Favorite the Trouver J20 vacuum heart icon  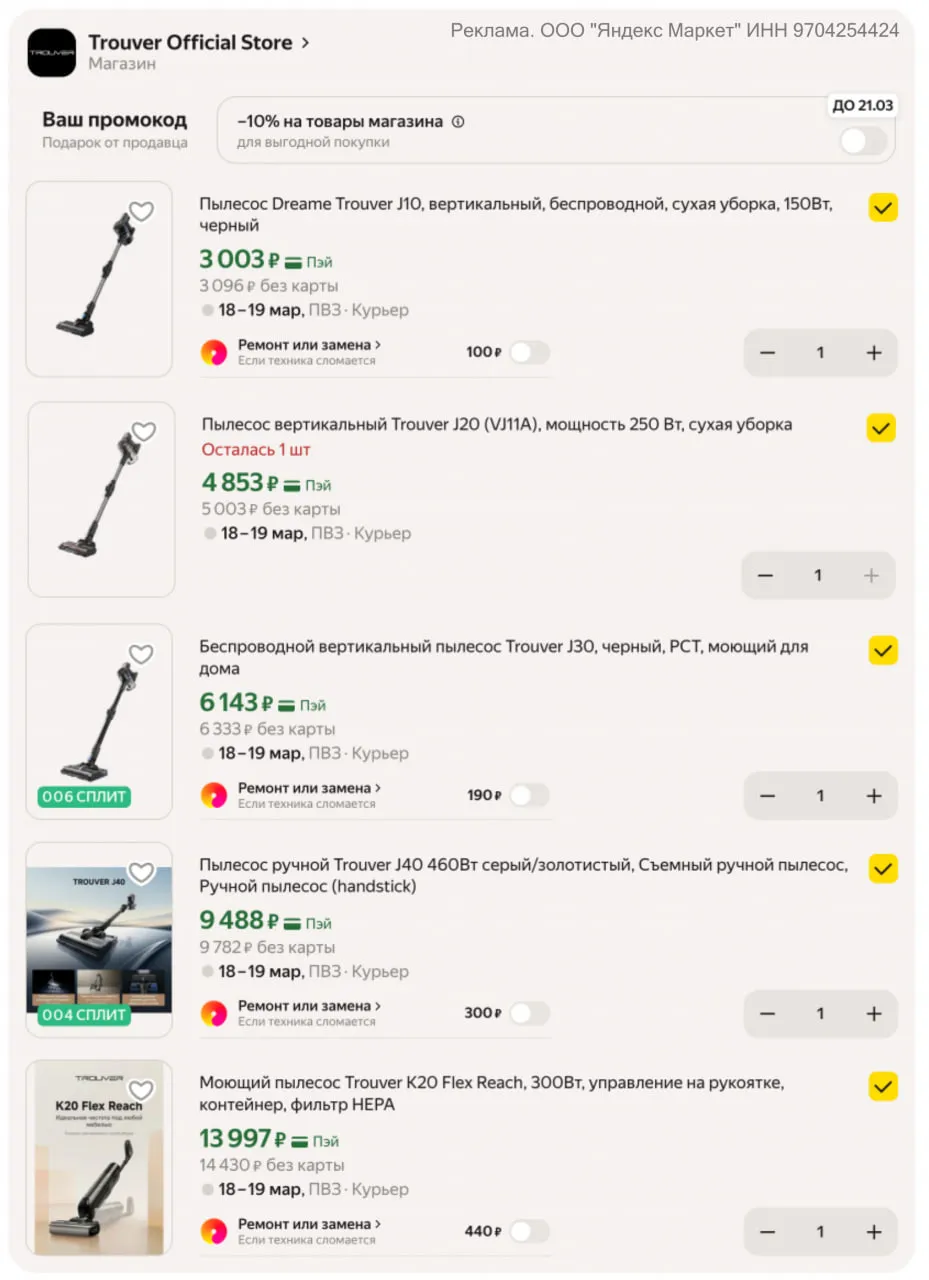pos(144,432)
